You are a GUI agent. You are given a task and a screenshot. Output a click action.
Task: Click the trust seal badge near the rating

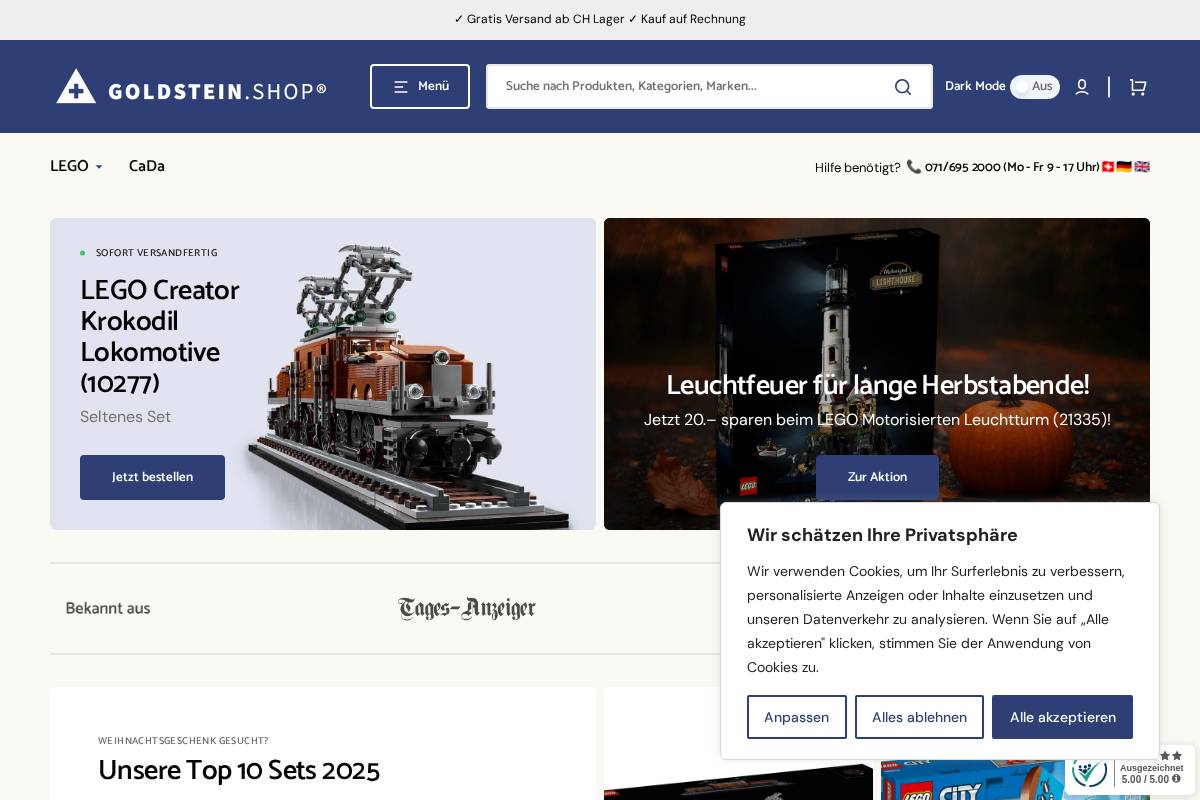(x=1089, y=773)
